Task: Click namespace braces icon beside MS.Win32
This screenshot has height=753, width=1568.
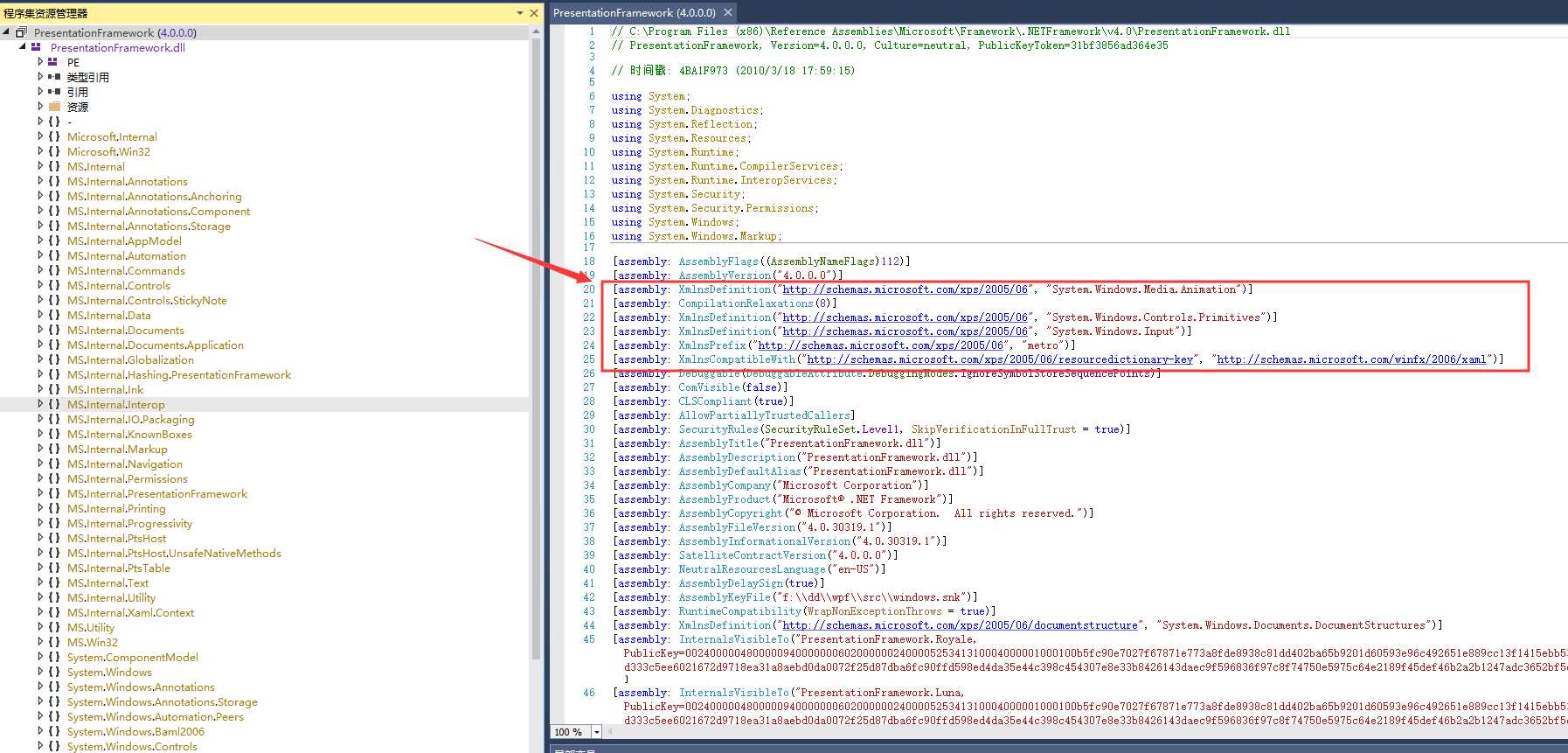Action: coord(54,642)
